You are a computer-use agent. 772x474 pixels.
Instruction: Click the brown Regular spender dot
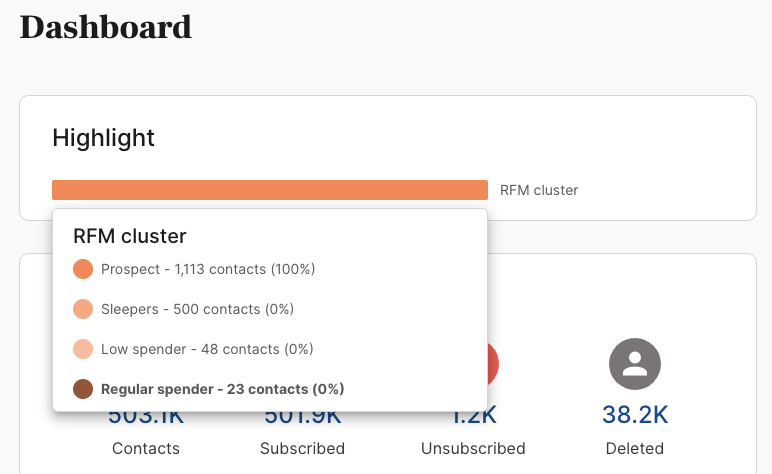[x=83, y=389]
